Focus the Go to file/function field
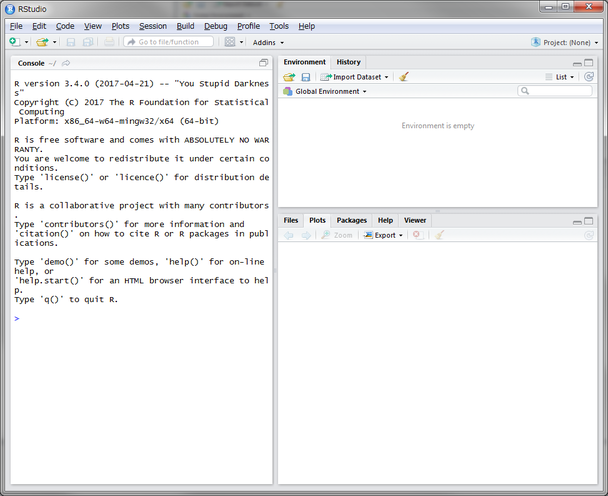This screenshot has height=496, width=608. [168, 42]
